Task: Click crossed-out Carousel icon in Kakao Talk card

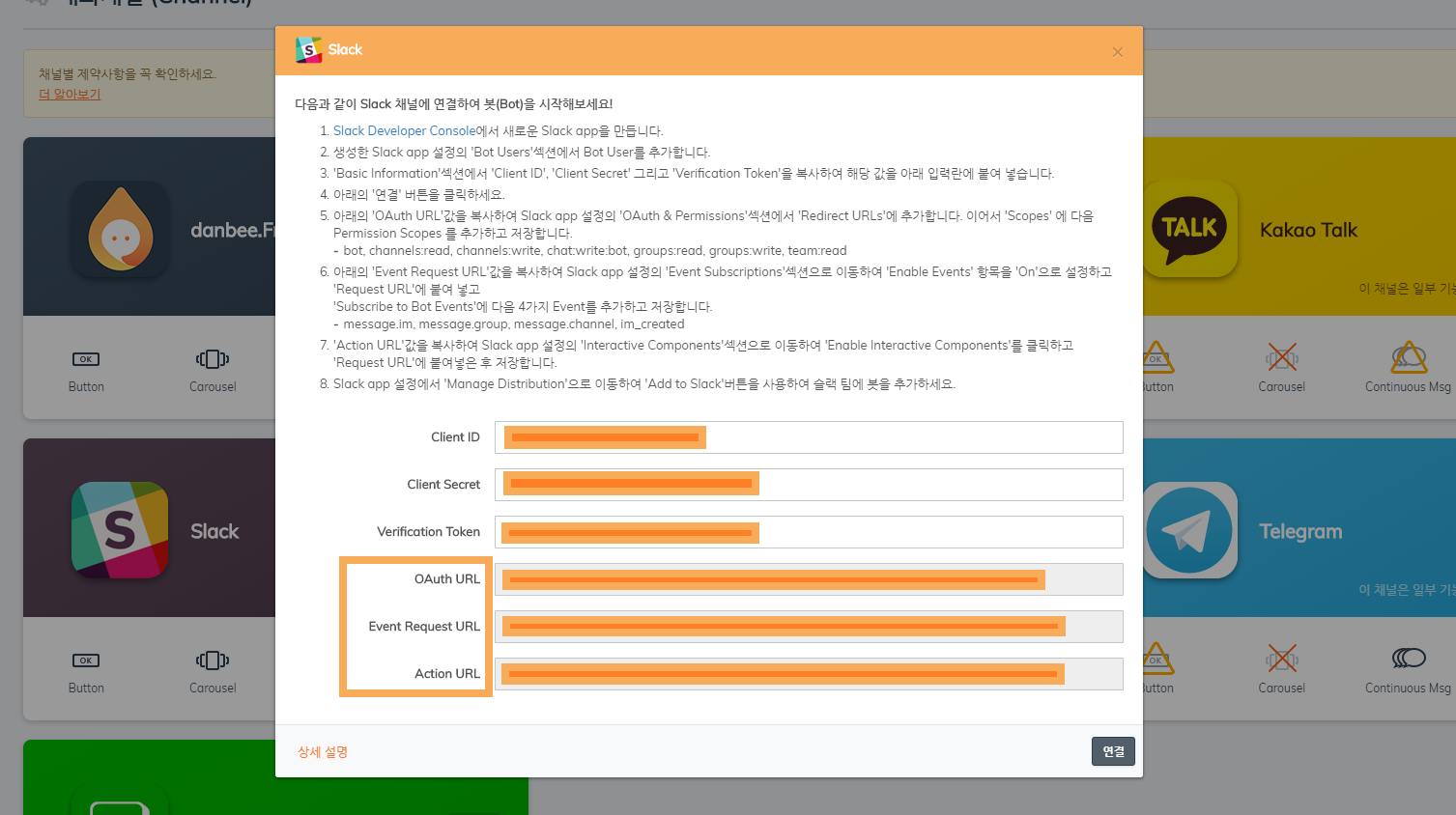Action: click(1282, 357)
